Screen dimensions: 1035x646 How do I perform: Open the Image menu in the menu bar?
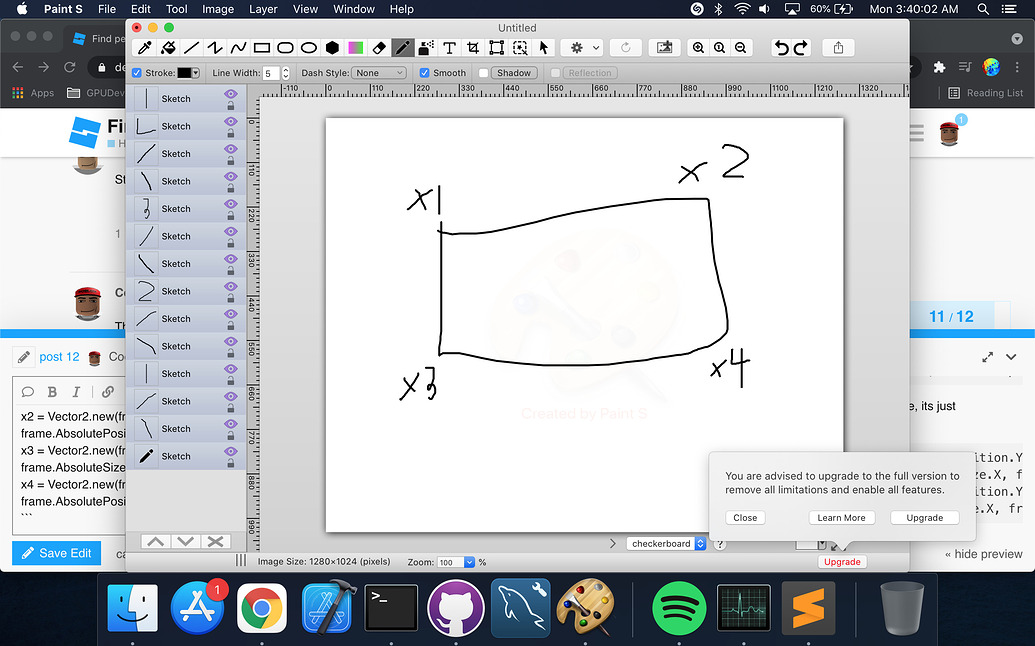(218, 9)
